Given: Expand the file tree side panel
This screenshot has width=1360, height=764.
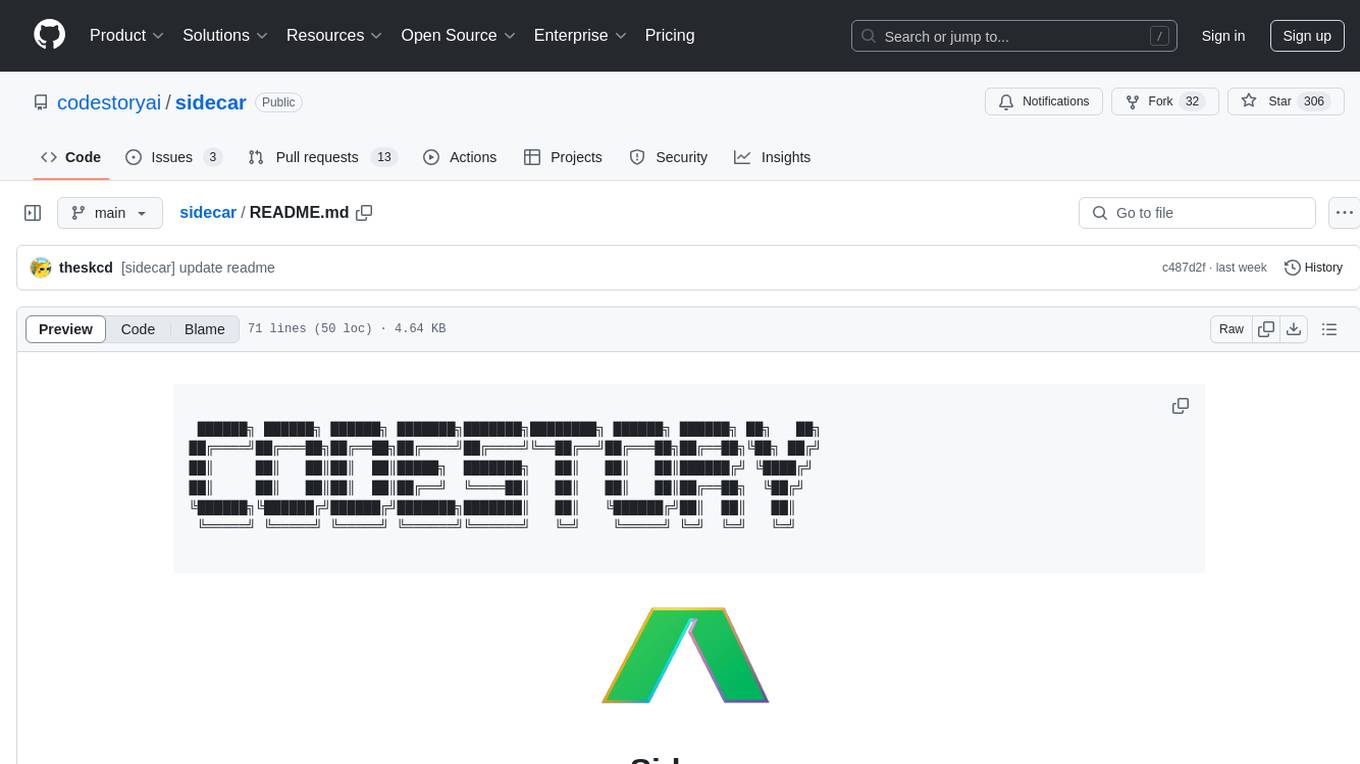Looking at the screenshot, I should click(33, 213).
